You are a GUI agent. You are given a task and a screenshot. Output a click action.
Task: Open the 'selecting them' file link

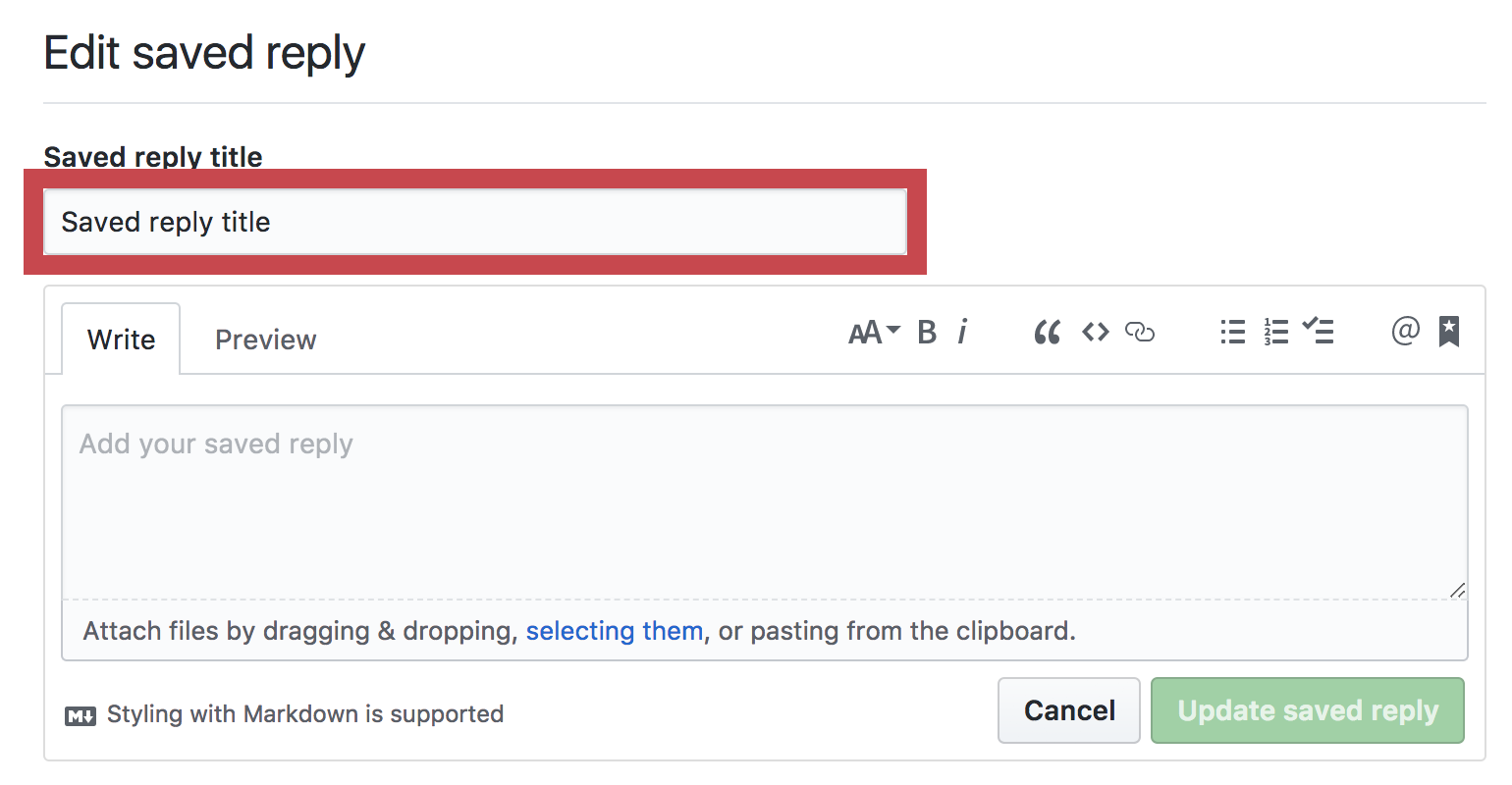tap(615, 631)
